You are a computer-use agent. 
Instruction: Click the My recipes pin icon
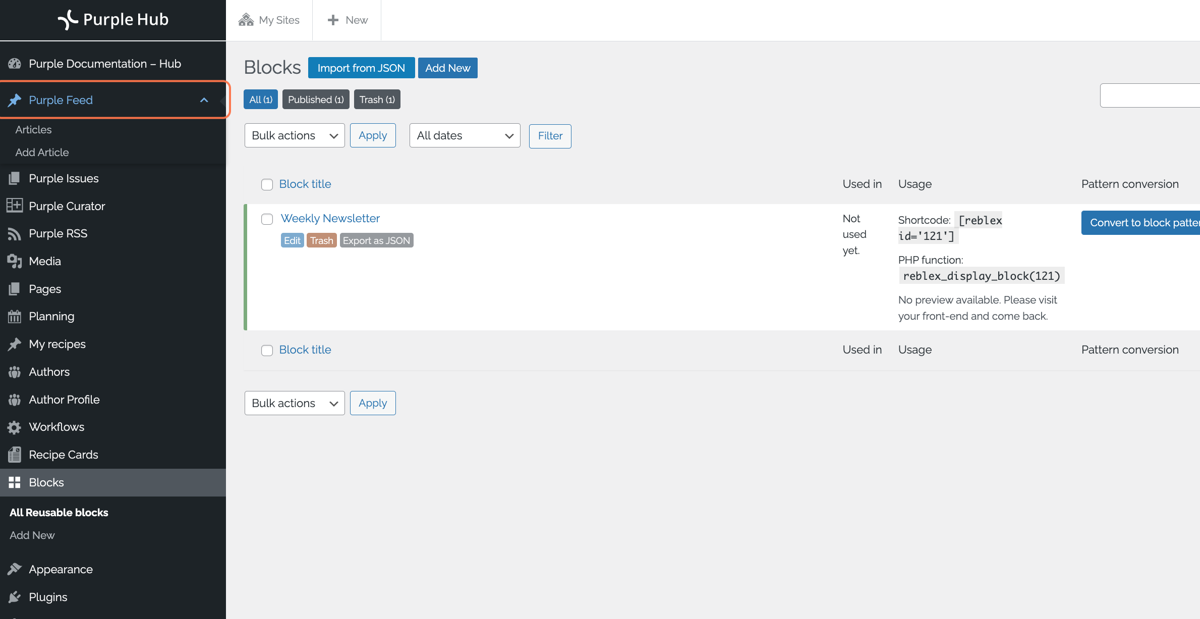pos(14,344)
